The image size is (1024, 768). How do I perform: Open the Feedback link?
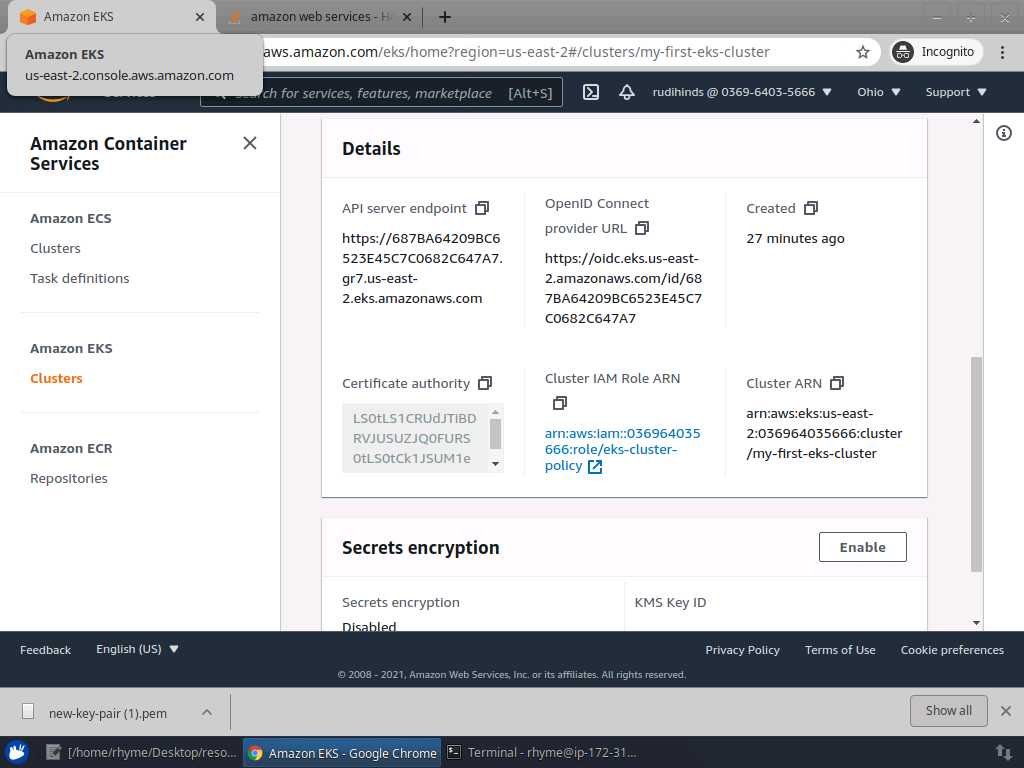click(x=45, y=650)
